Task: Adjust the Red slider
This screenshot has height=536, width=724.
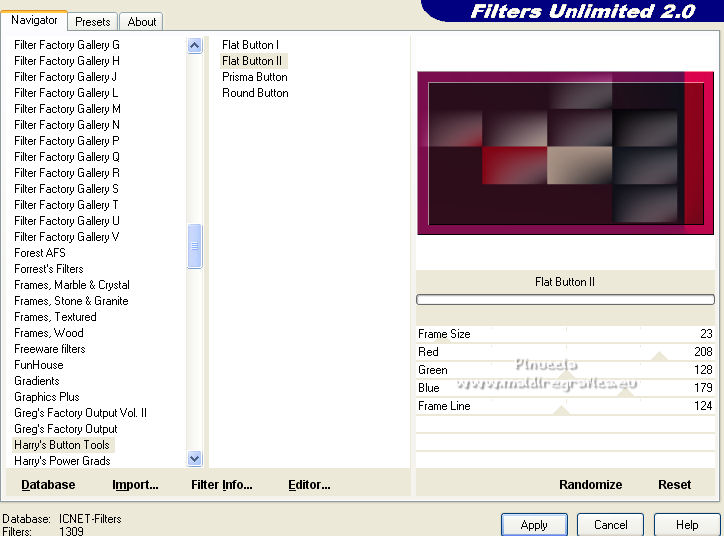Action: [565, 352]
